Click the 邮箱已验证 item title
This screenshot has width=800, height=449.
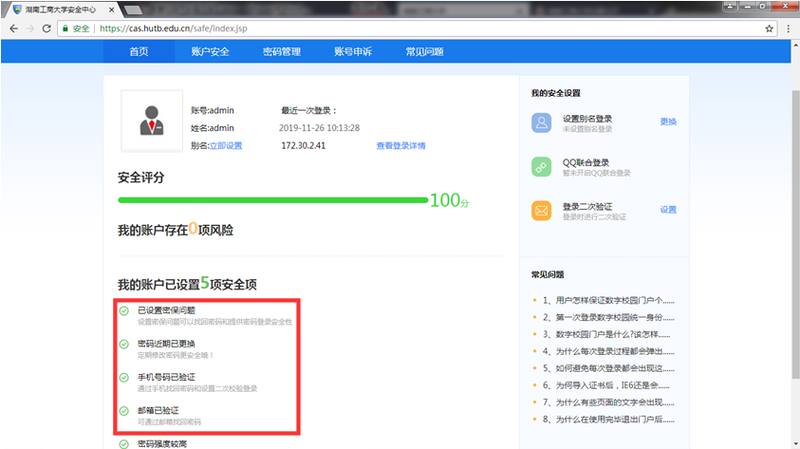pos(158,411)
